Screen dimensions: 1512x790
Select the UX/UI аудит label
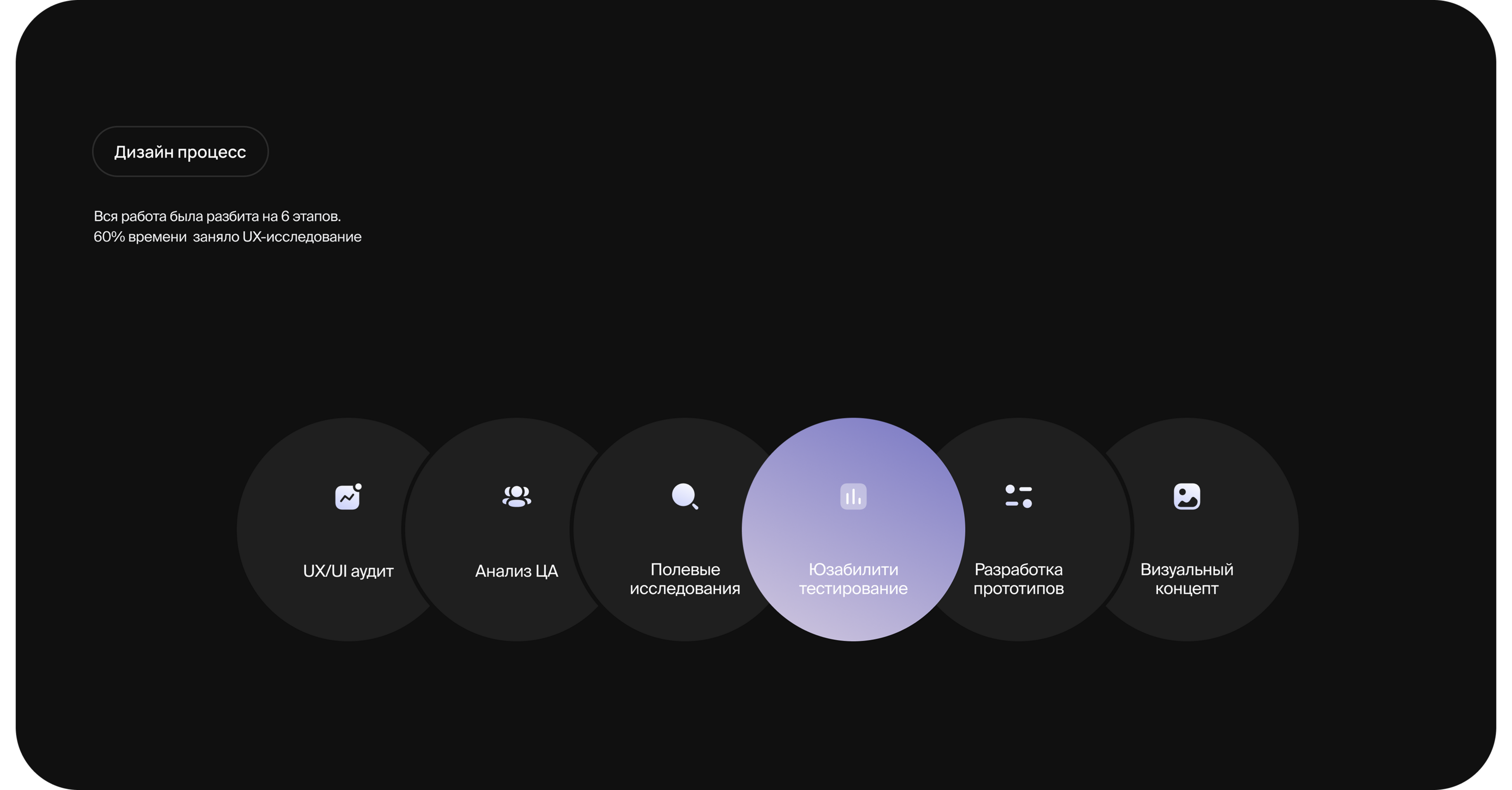pos(348,571)
